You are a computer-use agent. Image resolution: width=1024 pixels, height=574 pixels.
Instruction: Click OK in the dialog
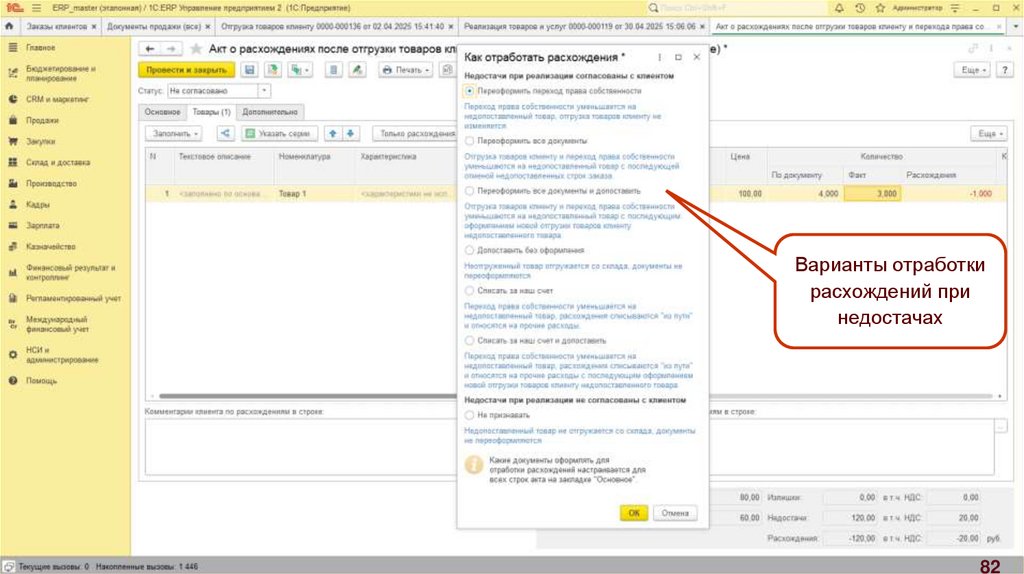(632, 512)
